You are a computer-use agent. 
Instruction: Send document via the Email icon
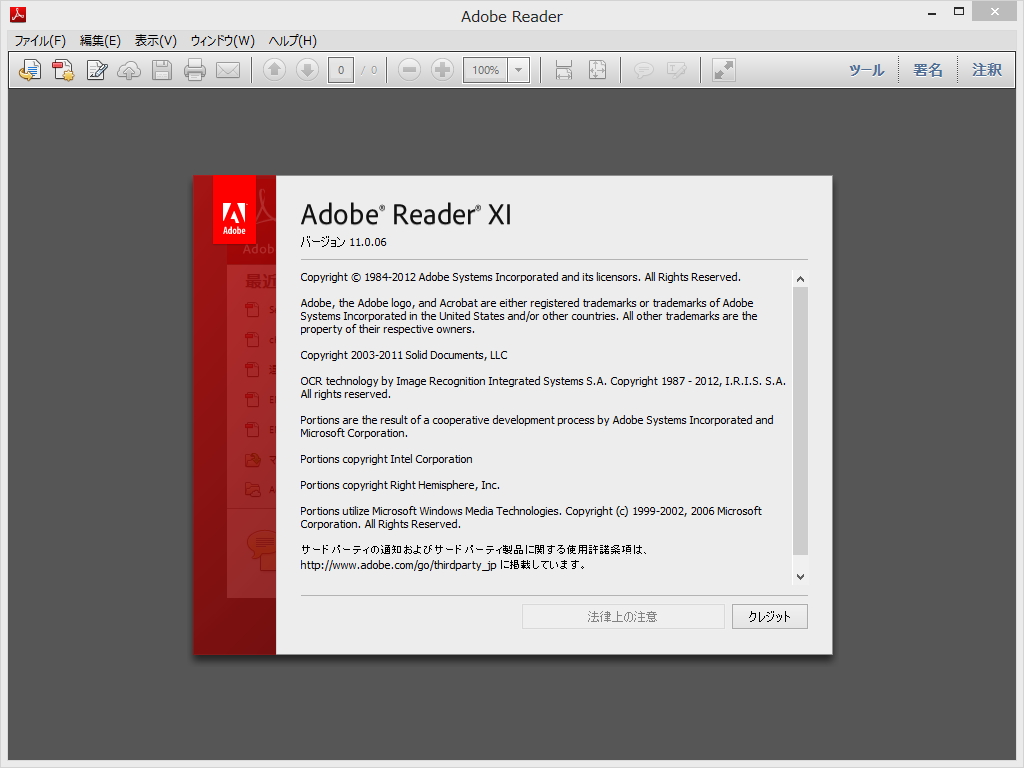tap(227, 70)
